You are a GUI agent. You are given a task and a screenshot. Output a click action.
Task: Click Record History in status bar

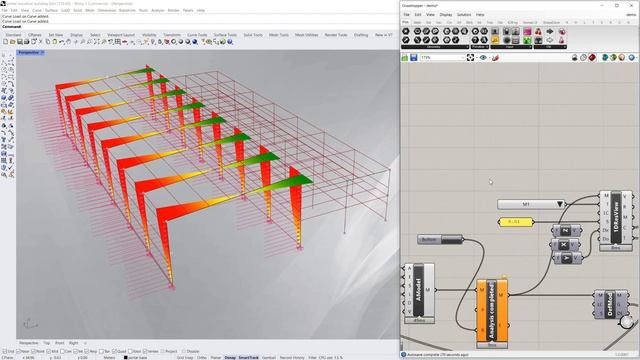click(x=292, y=358)
